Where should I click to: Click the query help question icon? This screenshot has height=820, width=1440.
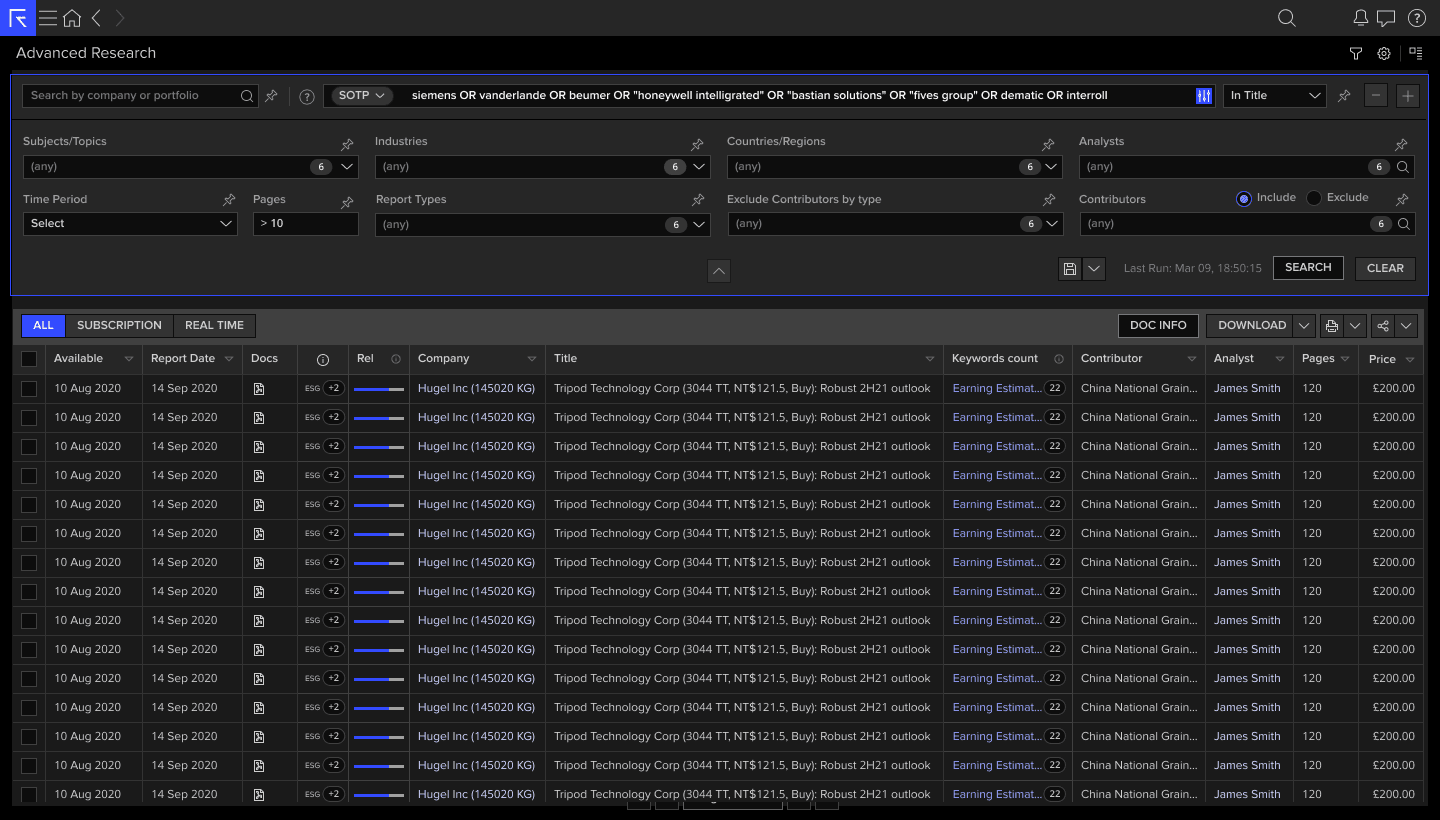click(x=307, y=97)
